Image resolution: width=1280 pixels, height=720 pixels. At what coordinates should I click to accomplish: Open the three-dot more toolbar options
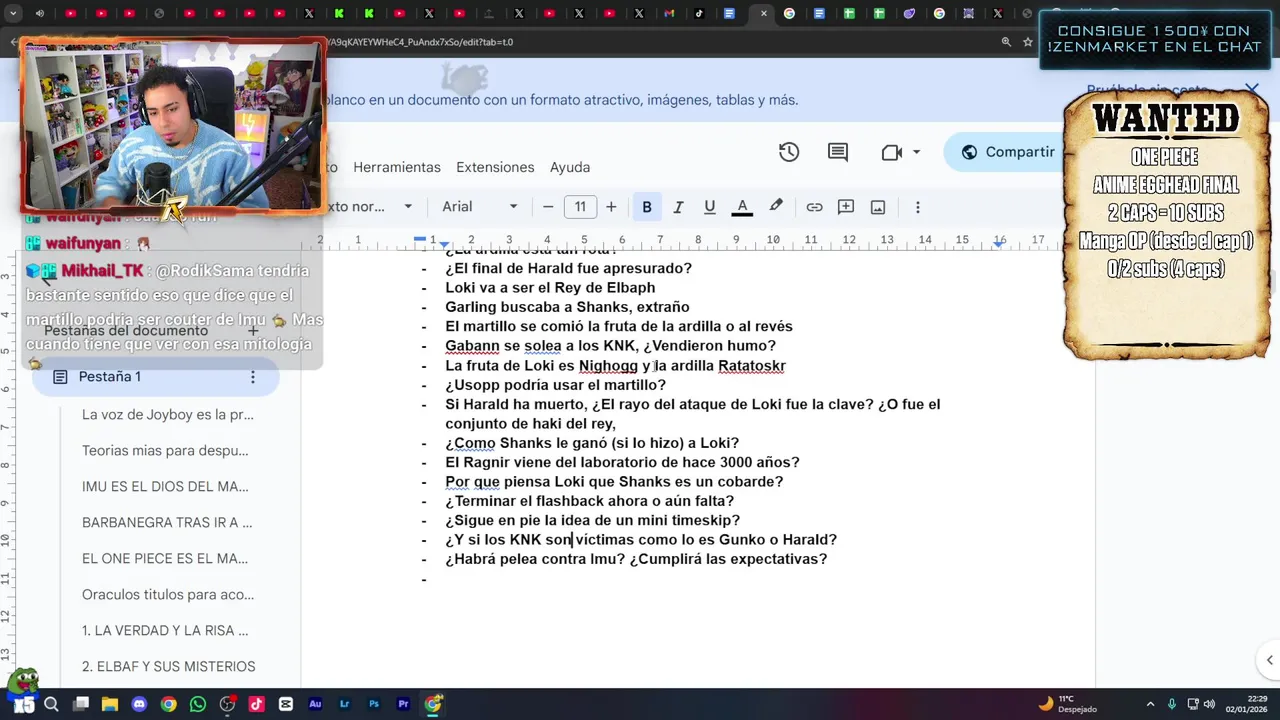click(917, 207)
